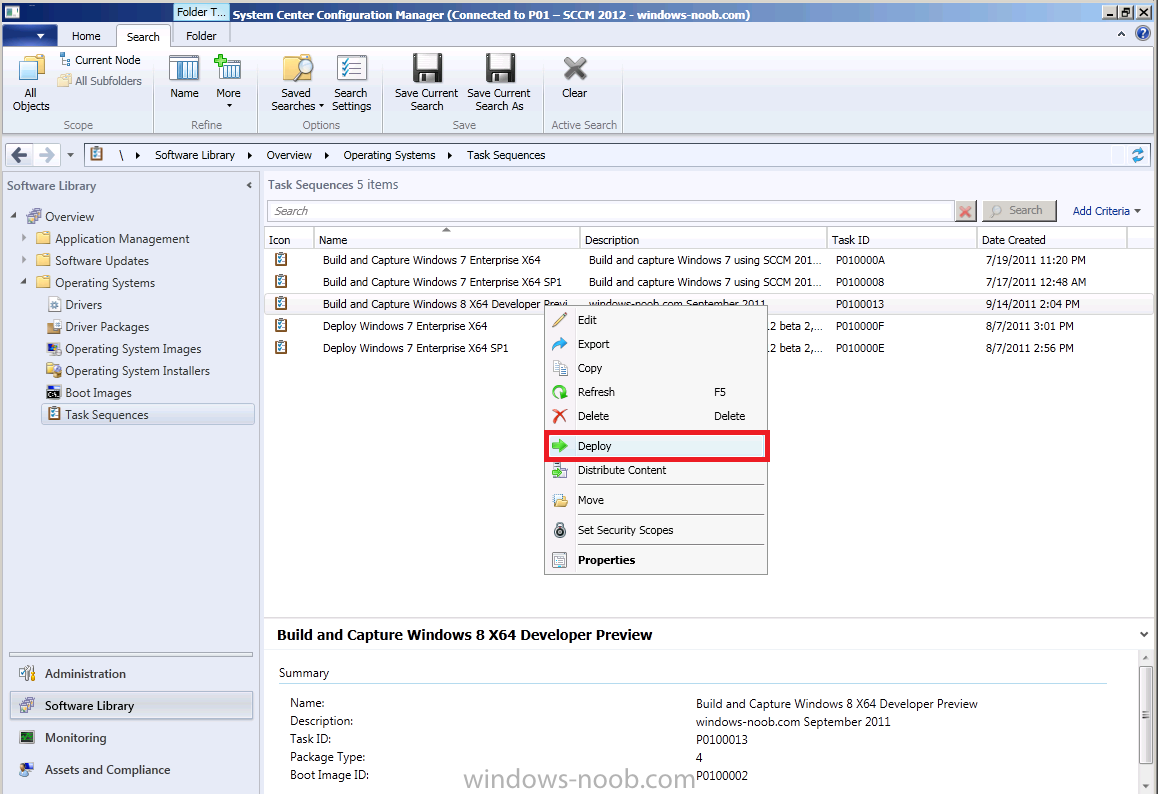Choose Set Security Scopes in context menu
This screenshot has width=1158, height=794.
656,530
